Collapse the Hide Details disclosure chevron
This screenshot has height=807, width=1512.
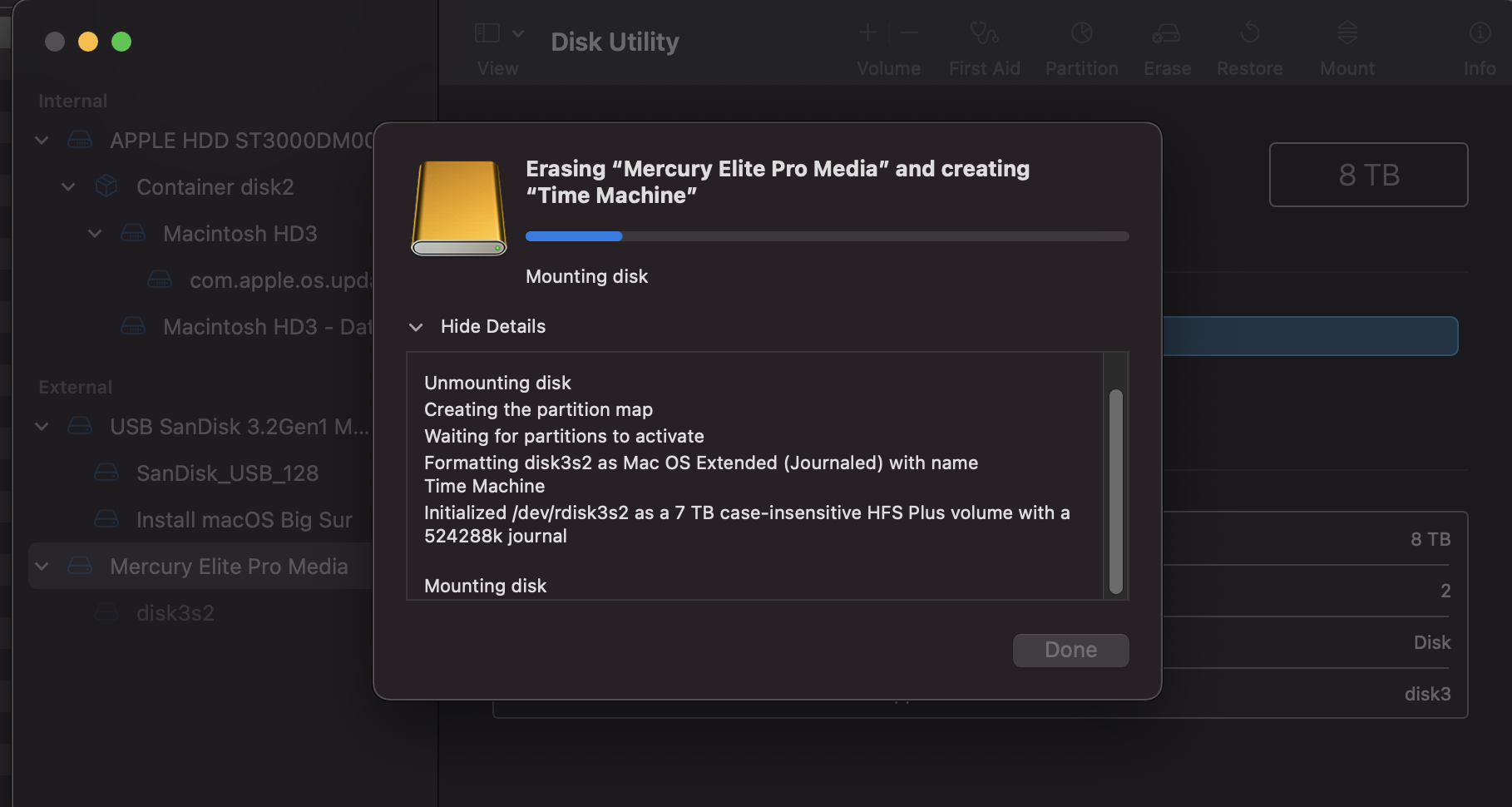(416, 327)
